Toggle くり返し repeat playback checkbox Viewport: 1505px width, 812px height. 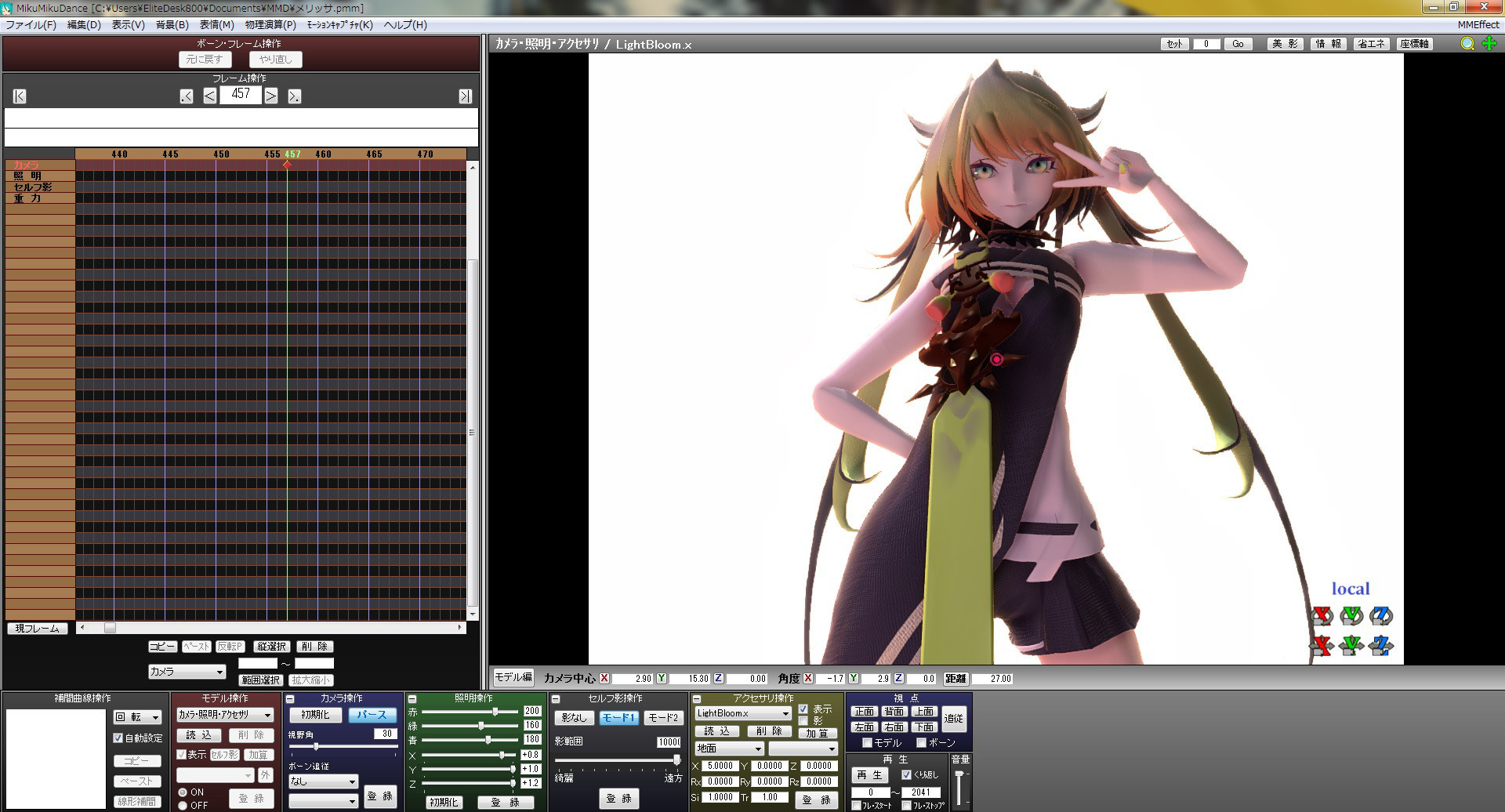click(906, 775)
